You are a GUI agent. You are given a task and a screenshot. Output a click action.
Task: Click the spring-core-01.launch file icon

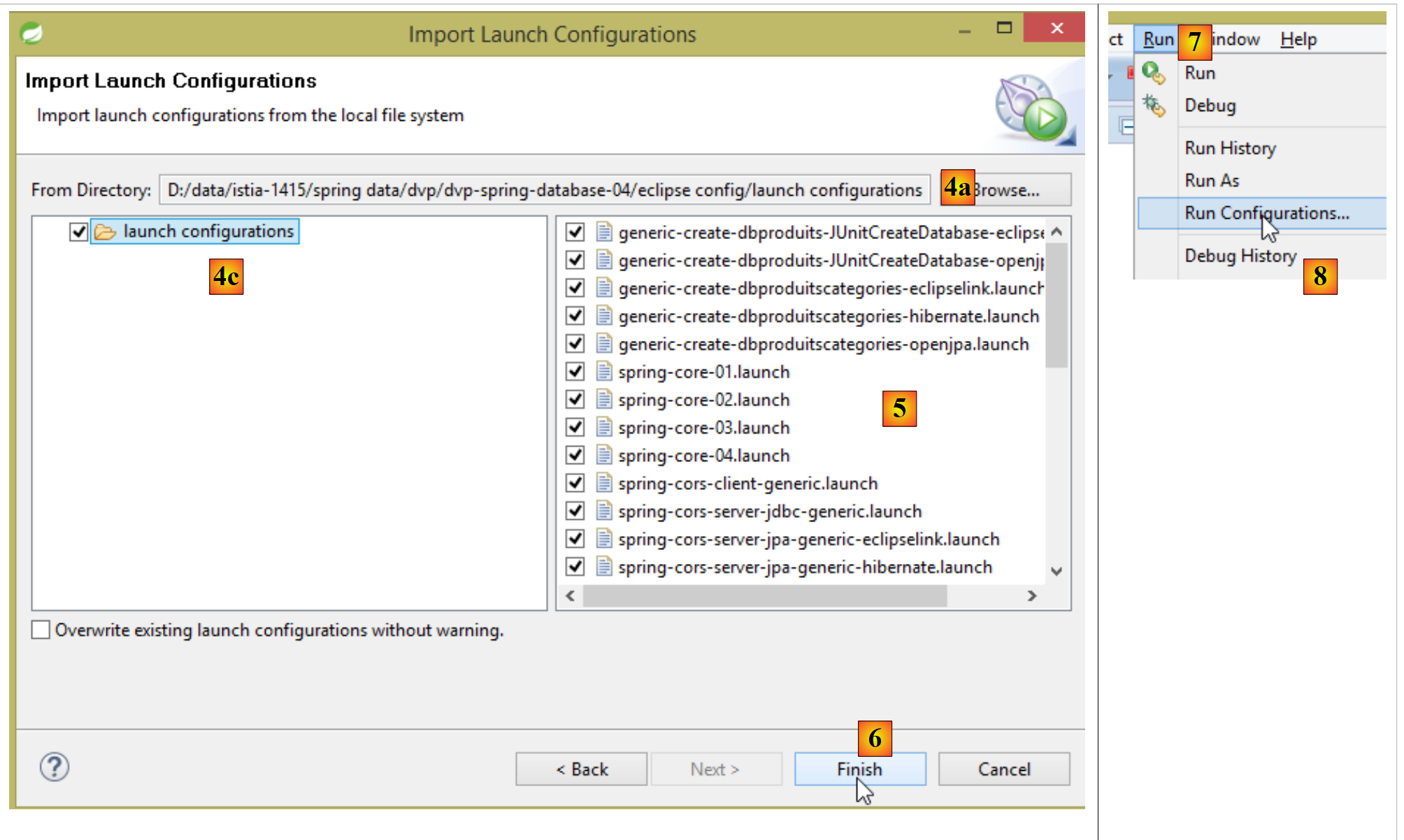coord(604,371)
